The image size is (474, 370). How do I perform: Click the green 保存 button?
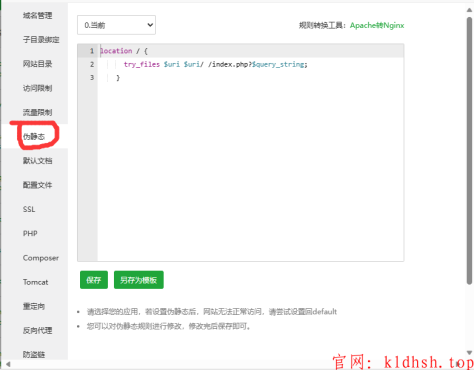94,280
